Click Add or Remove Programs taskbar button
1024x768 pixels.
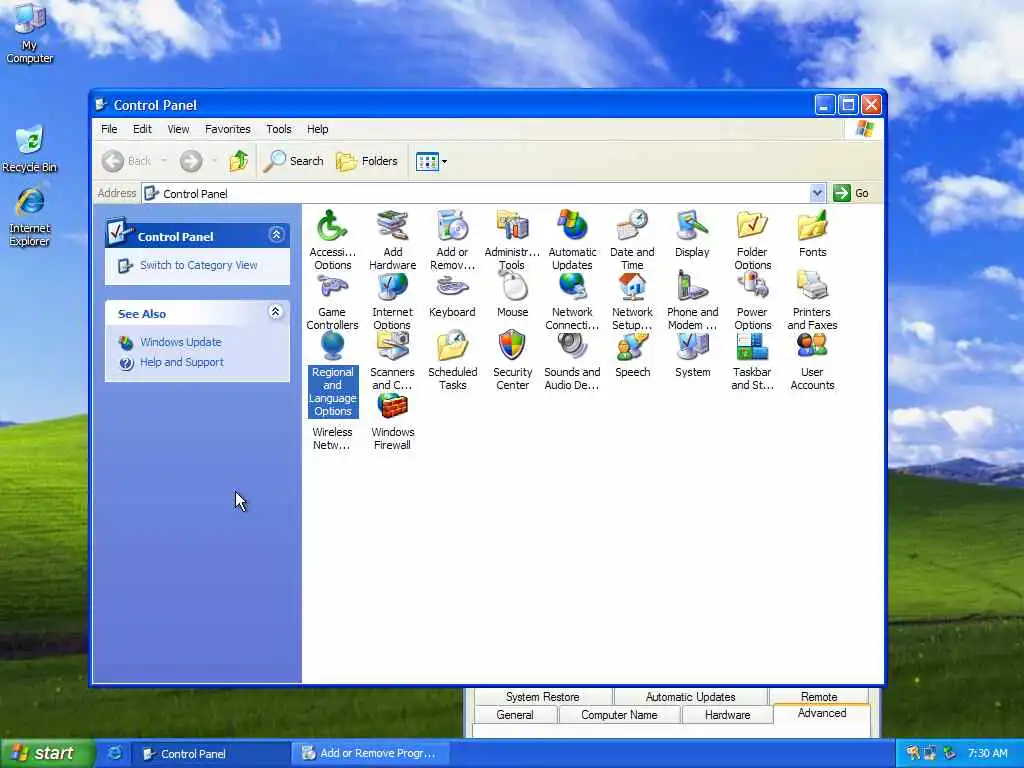pyautogui.click(x=370, y=754)
